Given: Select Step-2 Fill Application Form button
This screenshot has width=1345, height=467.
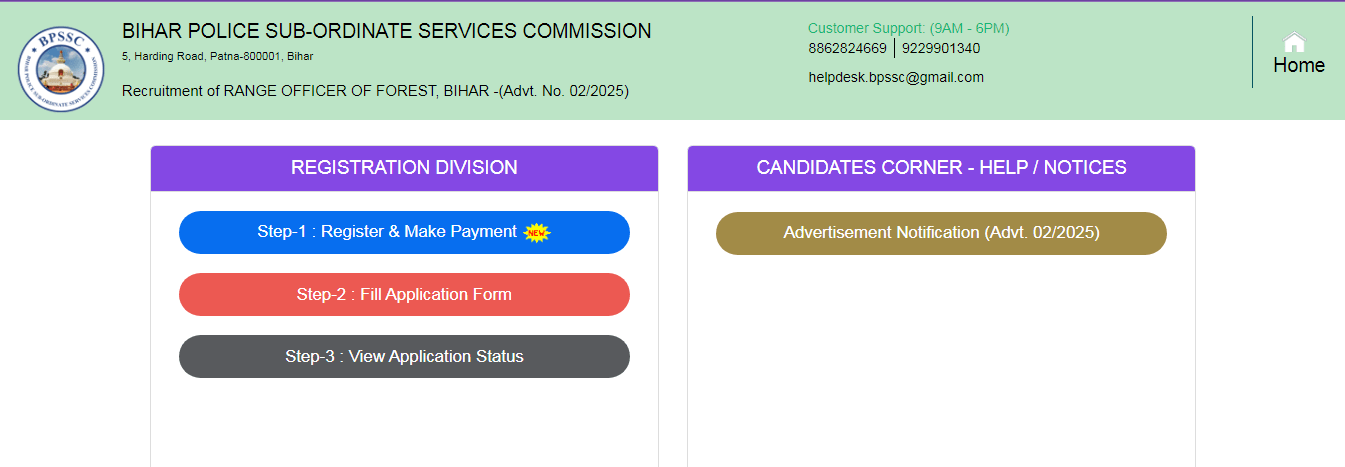Looking at the screenshot, I should [404, 294].
